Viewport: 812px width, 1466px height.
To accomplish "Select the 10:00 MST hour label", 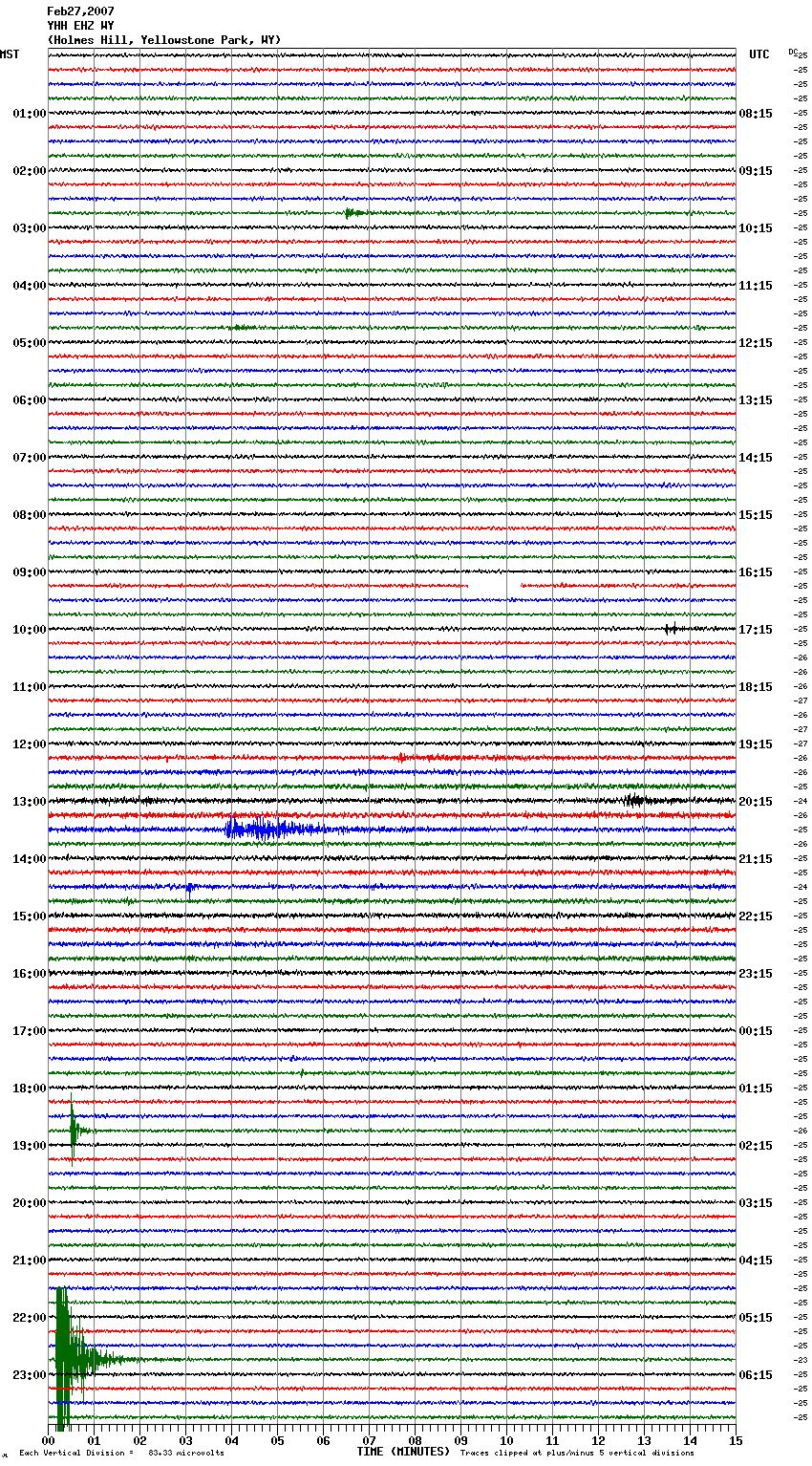I will (x=30, y=630).
